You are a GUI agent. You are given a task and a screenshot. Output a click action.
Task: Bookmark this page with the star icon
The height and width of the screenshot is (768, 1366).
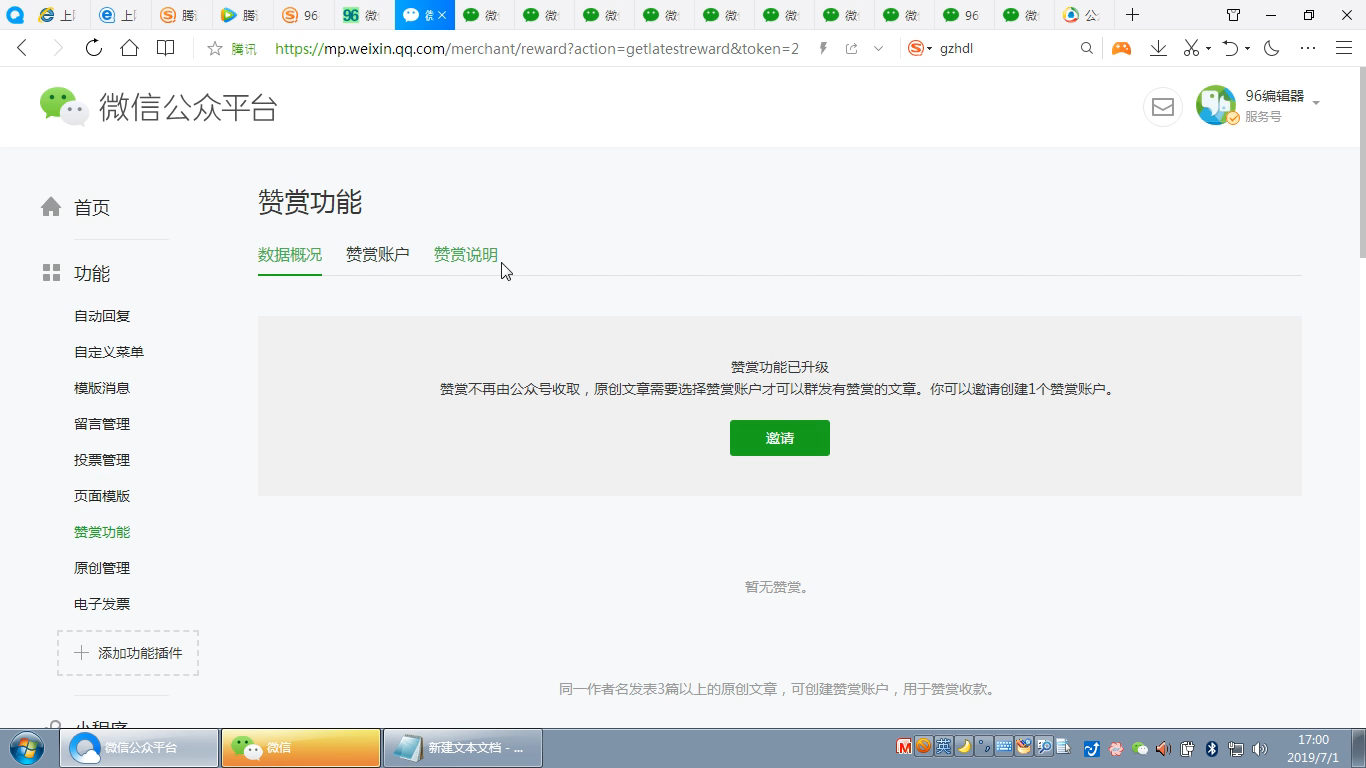214,48
